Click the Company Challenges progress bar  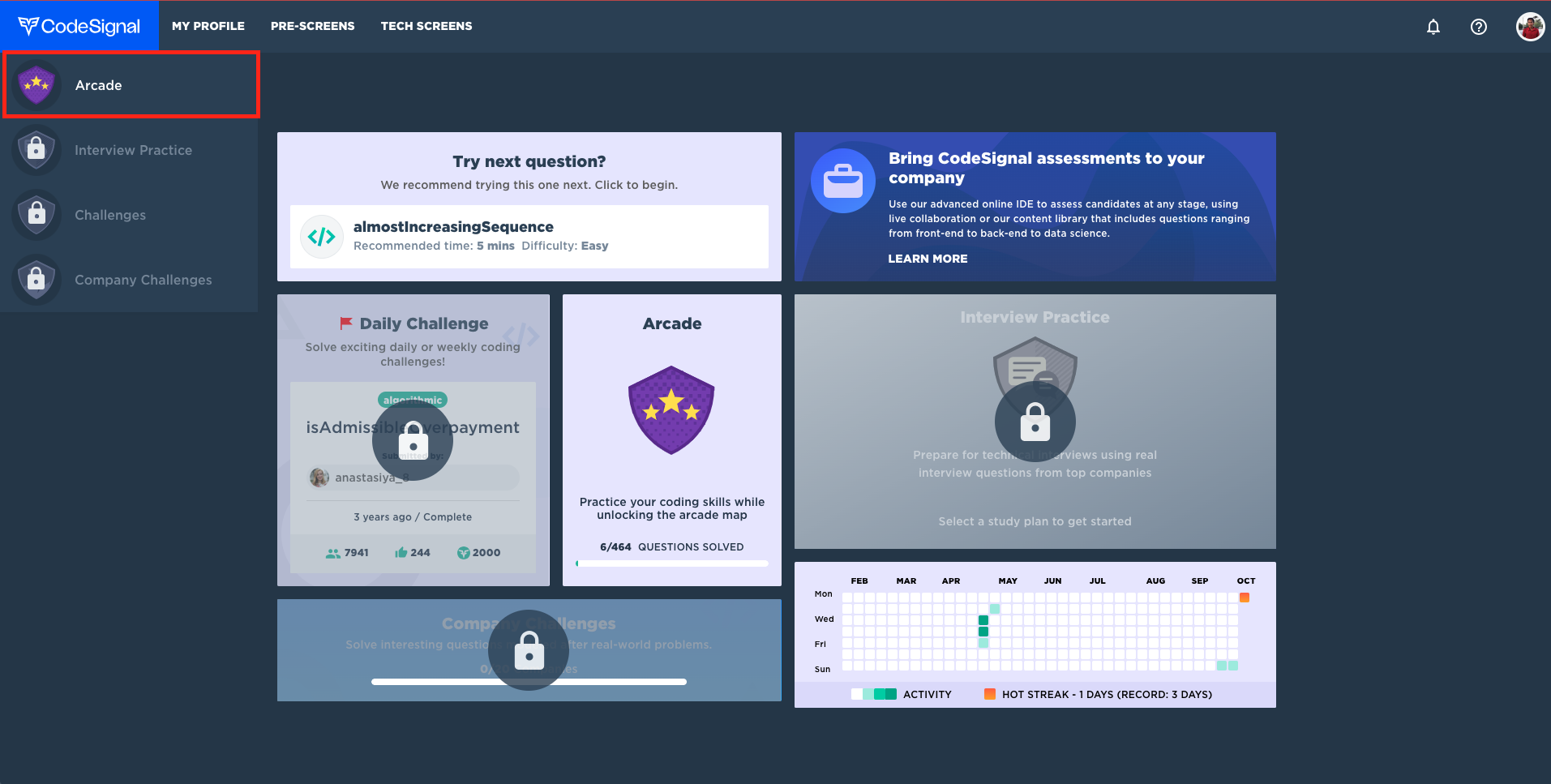tap(529, 682)
